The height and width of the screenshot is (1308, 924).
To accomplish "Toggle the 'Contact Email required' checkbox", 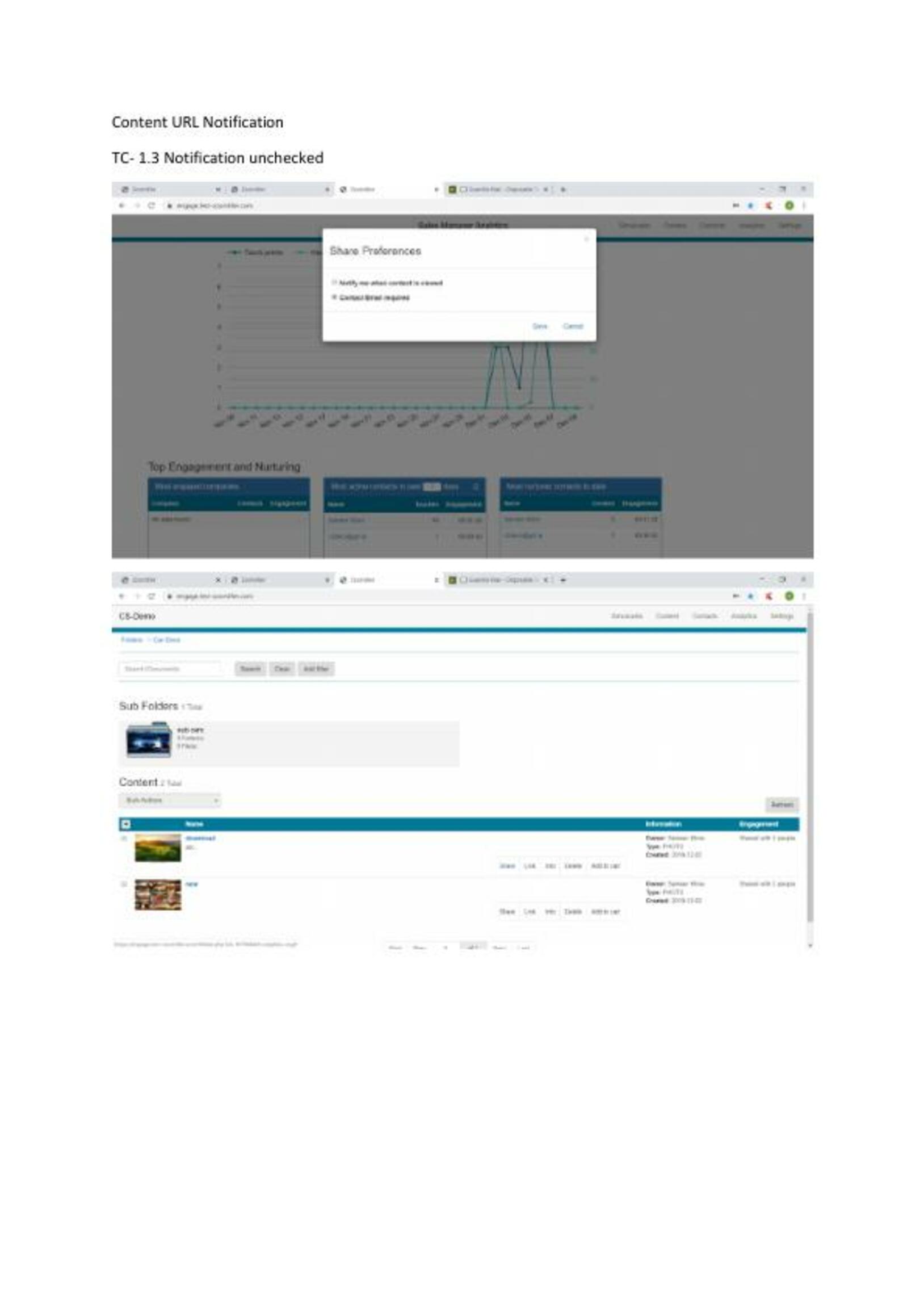I will [x=334, y=297].
